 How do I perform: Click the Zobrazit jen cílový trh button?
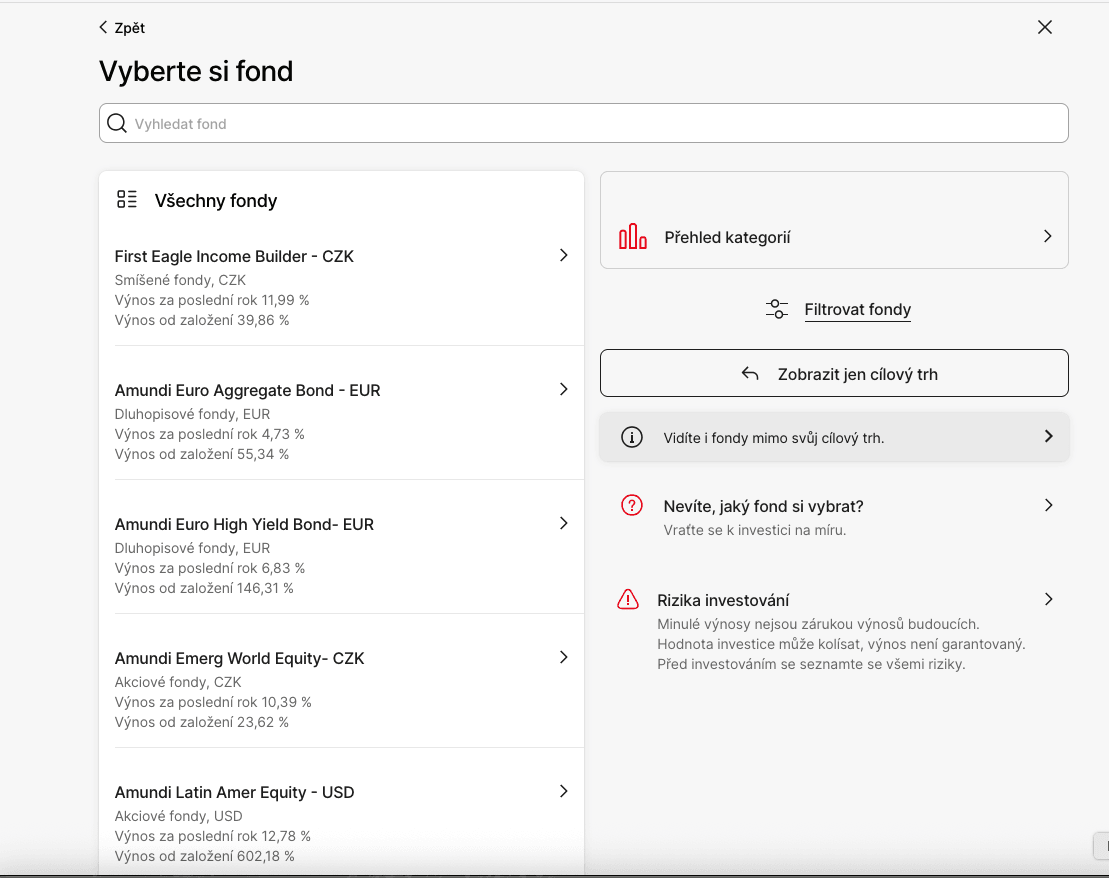point(834,373)
